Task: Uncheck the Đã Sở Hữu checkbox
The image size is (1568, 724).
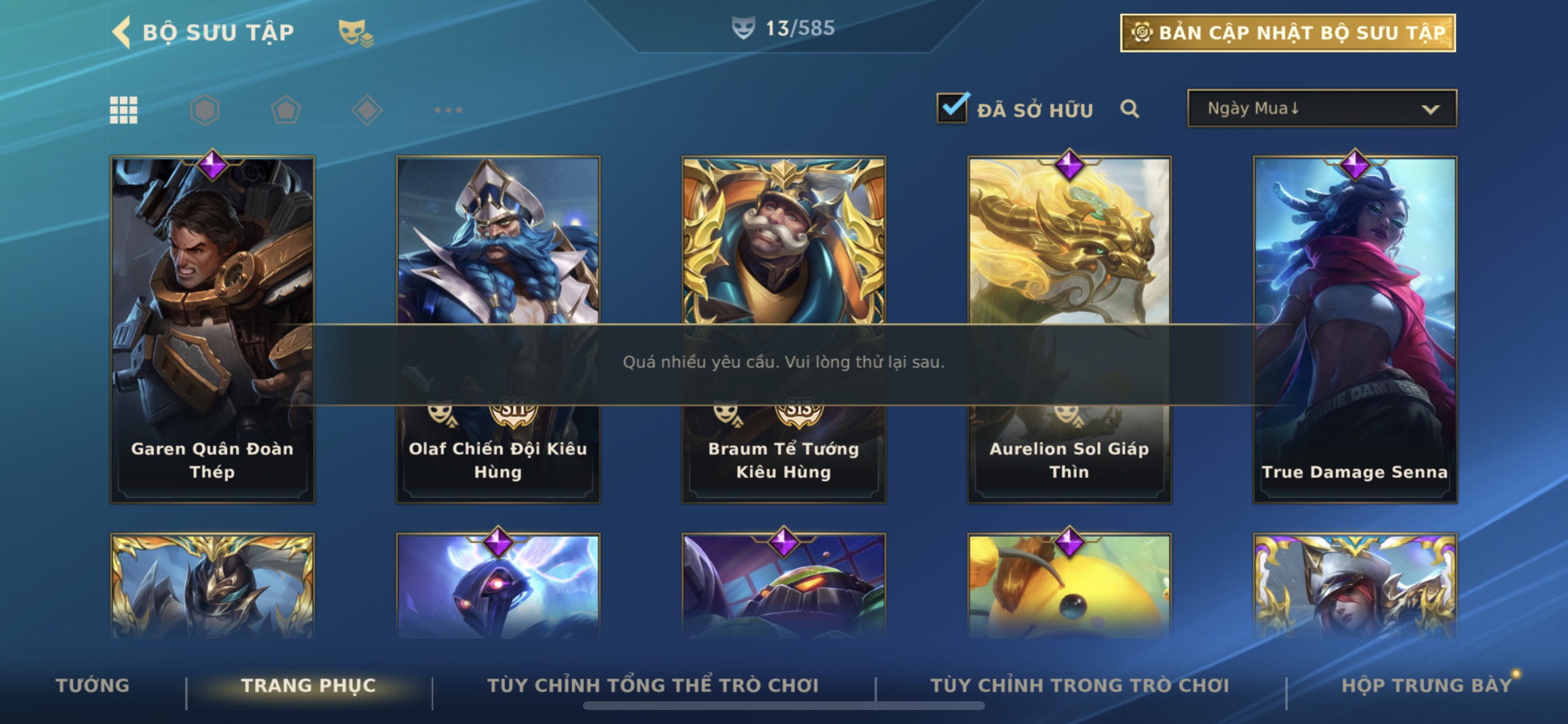Action: coord(953,108)
